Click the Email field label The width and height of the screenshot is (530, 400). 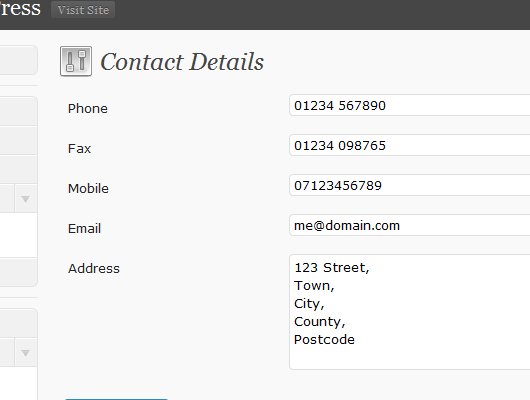pos(85,228)
